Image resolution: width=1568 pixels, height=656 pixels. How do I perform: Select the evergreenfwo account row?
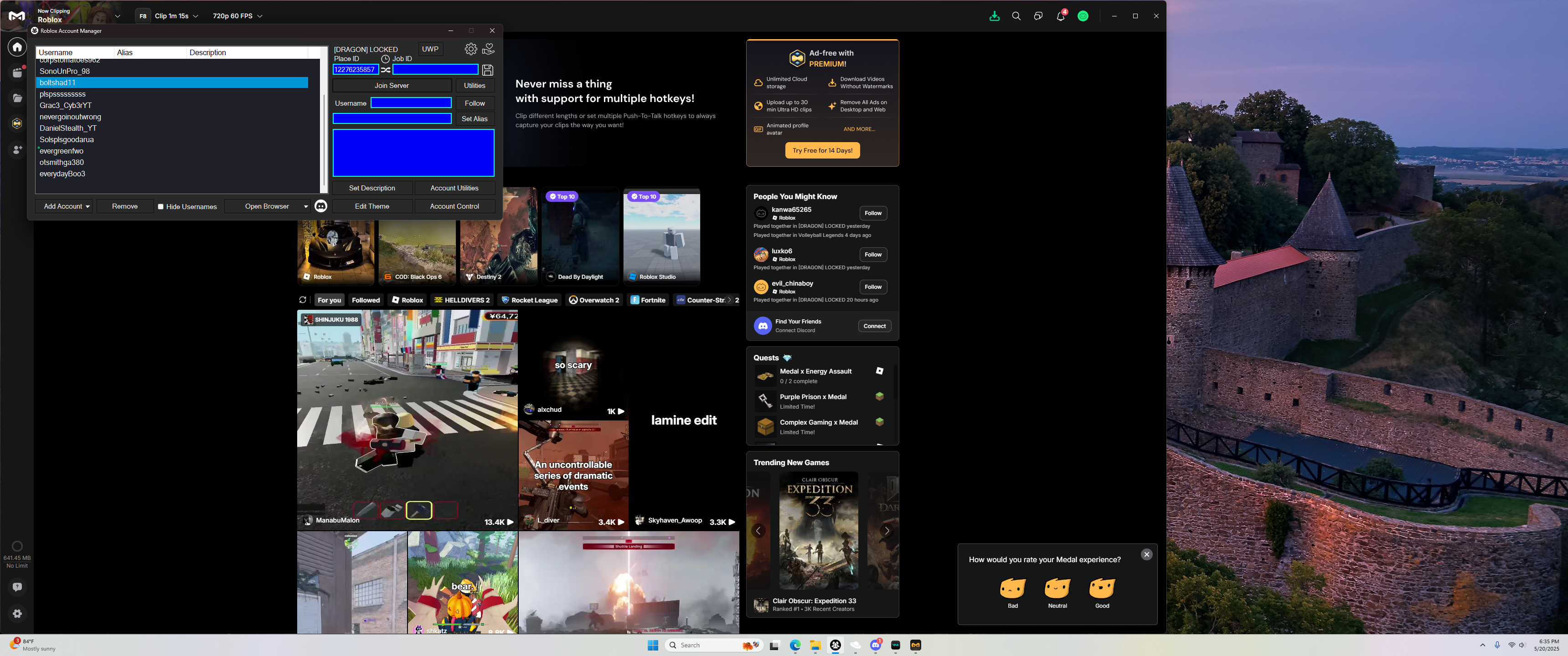tap(172, 151)
